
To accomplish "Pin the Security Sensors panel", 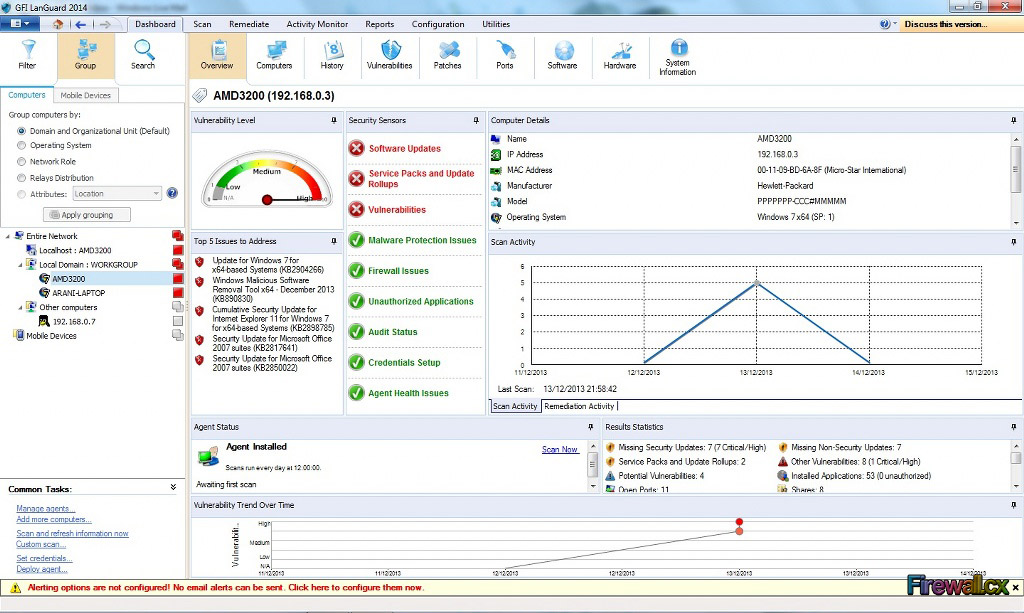I will point(476,120).
